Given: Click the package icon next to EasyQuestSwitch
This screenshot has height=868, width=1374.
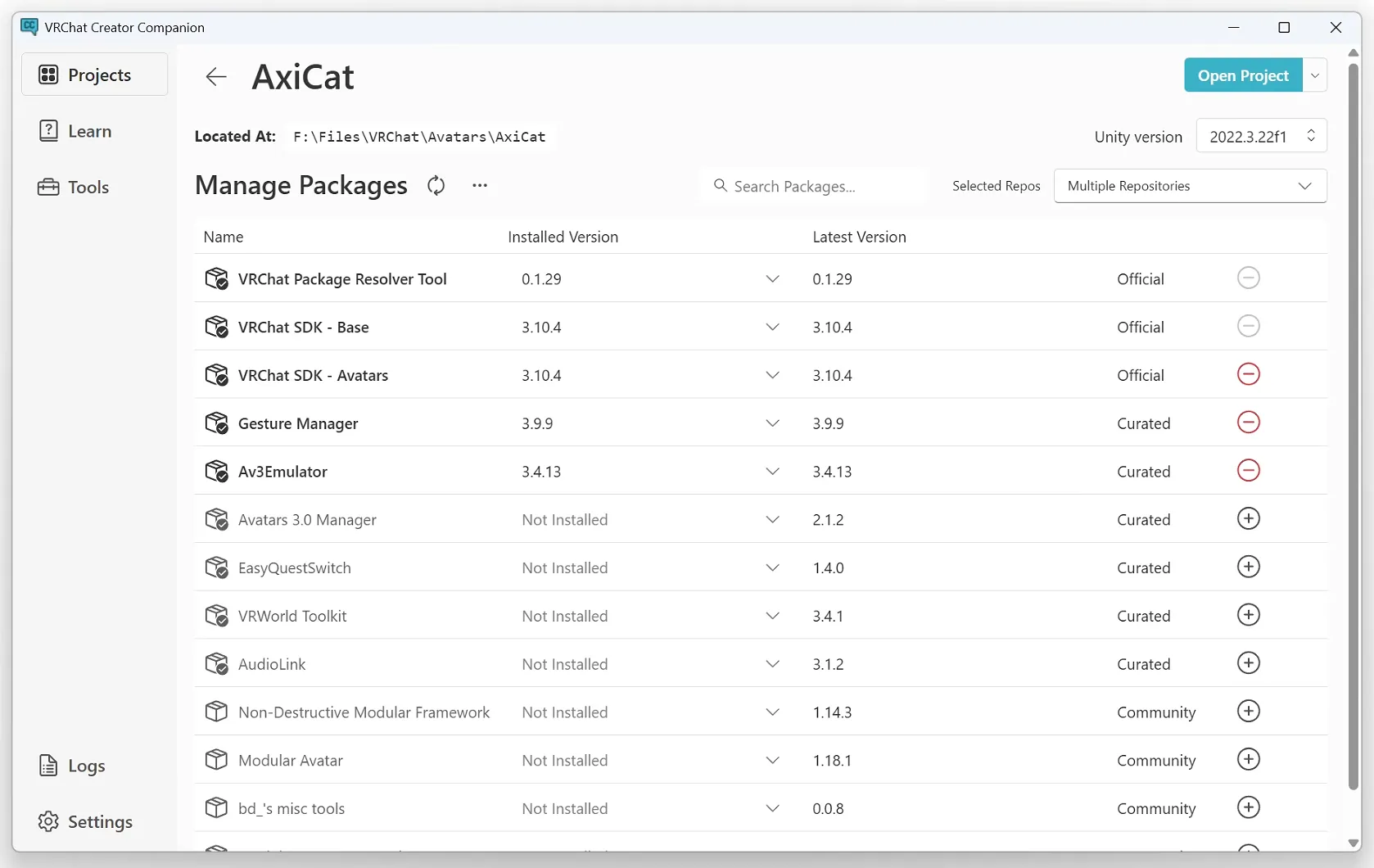Looking at the screenshot, I should [216, 567].
